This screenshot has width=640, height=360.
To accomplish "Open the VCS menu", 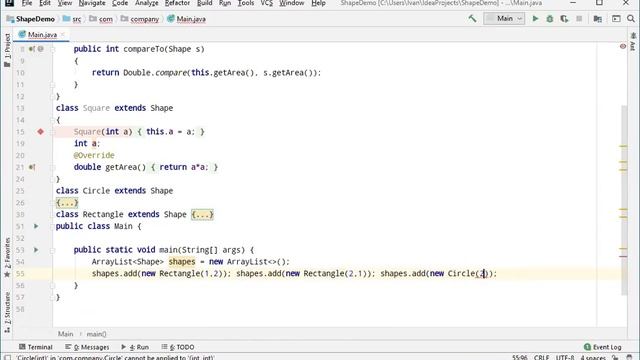I will [267, 3].
